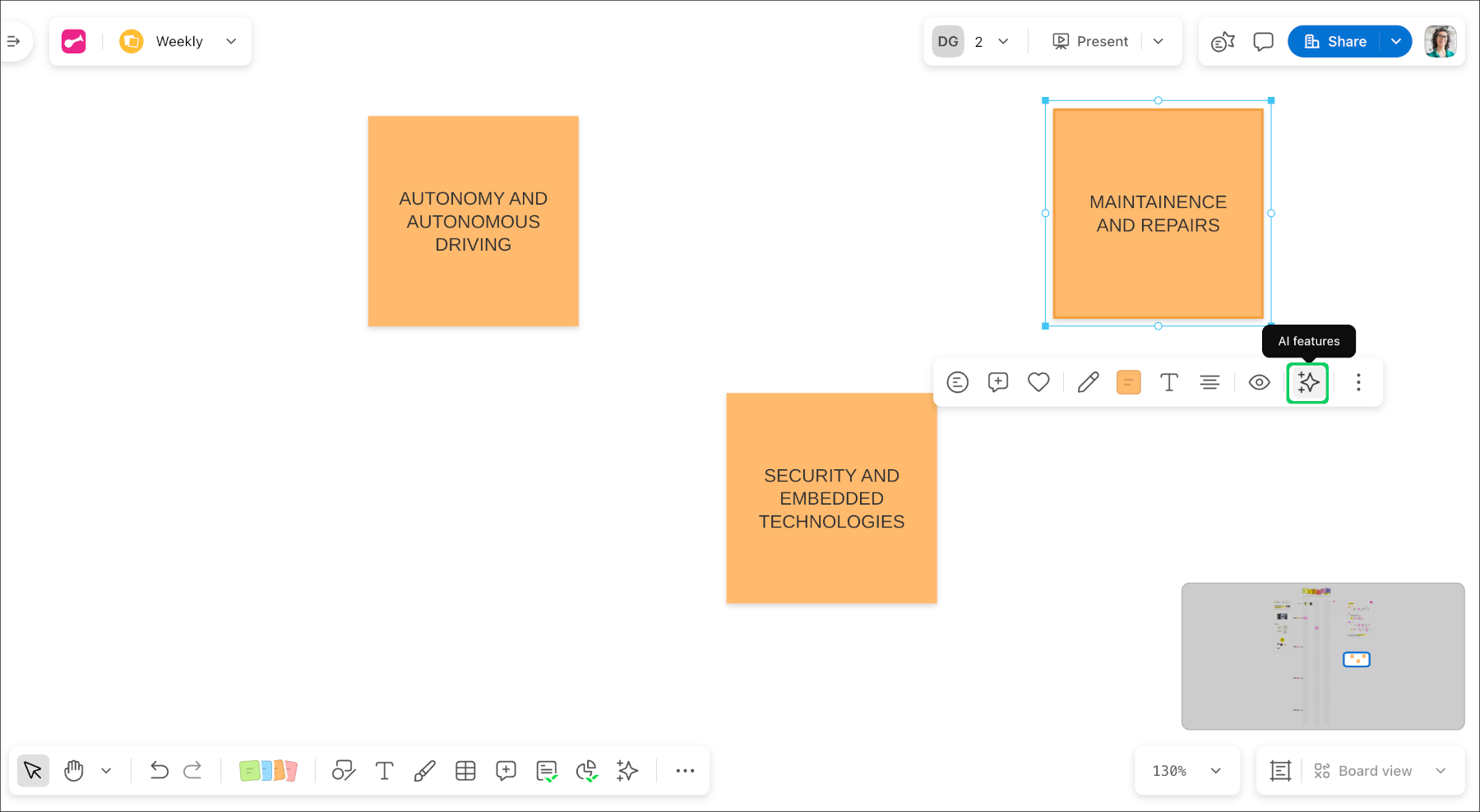Expand the Board view dropdown
This screenshot has height=812, width=1480.
(1441, 771)
